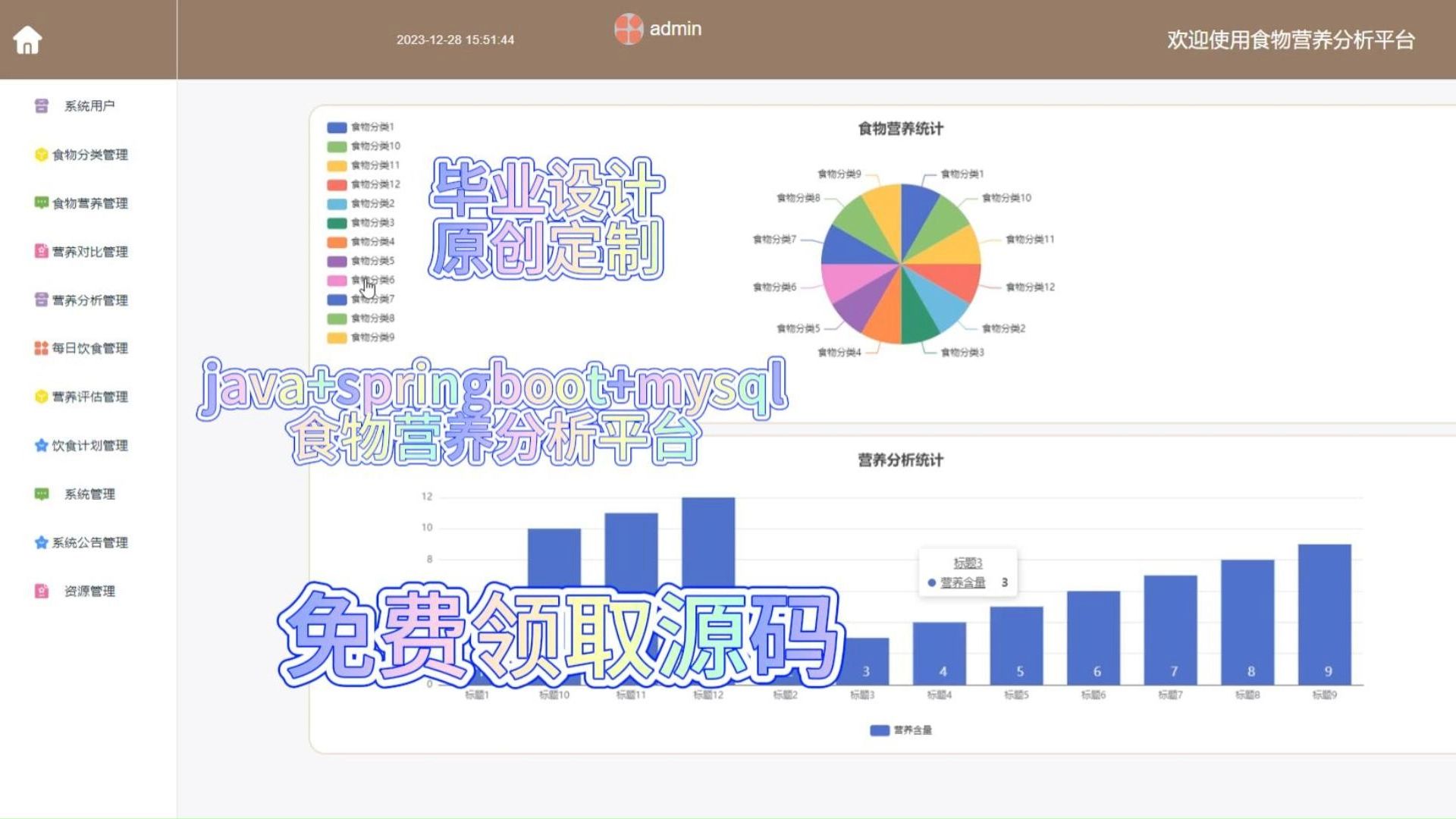Select 营养评估管理 in sidebar

pos(89,397)
